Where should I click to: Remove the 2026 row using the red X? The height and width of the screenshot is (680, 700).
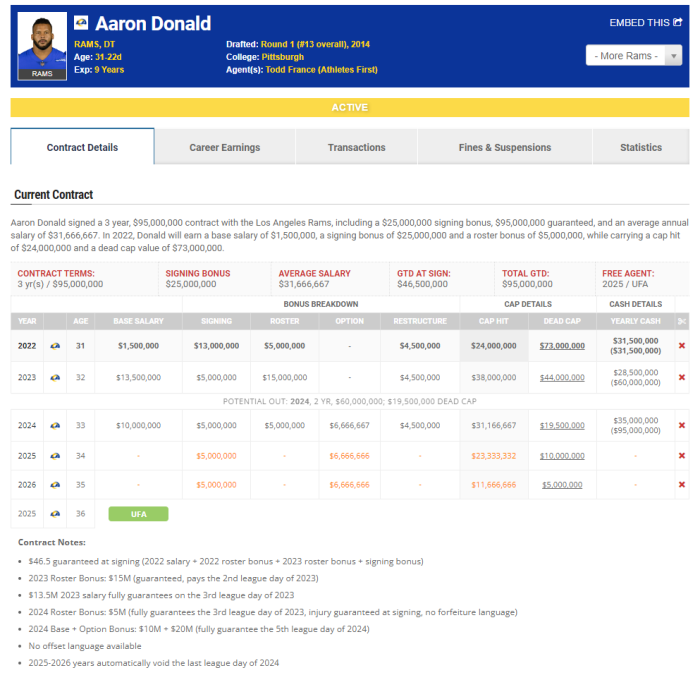point(682,484)
